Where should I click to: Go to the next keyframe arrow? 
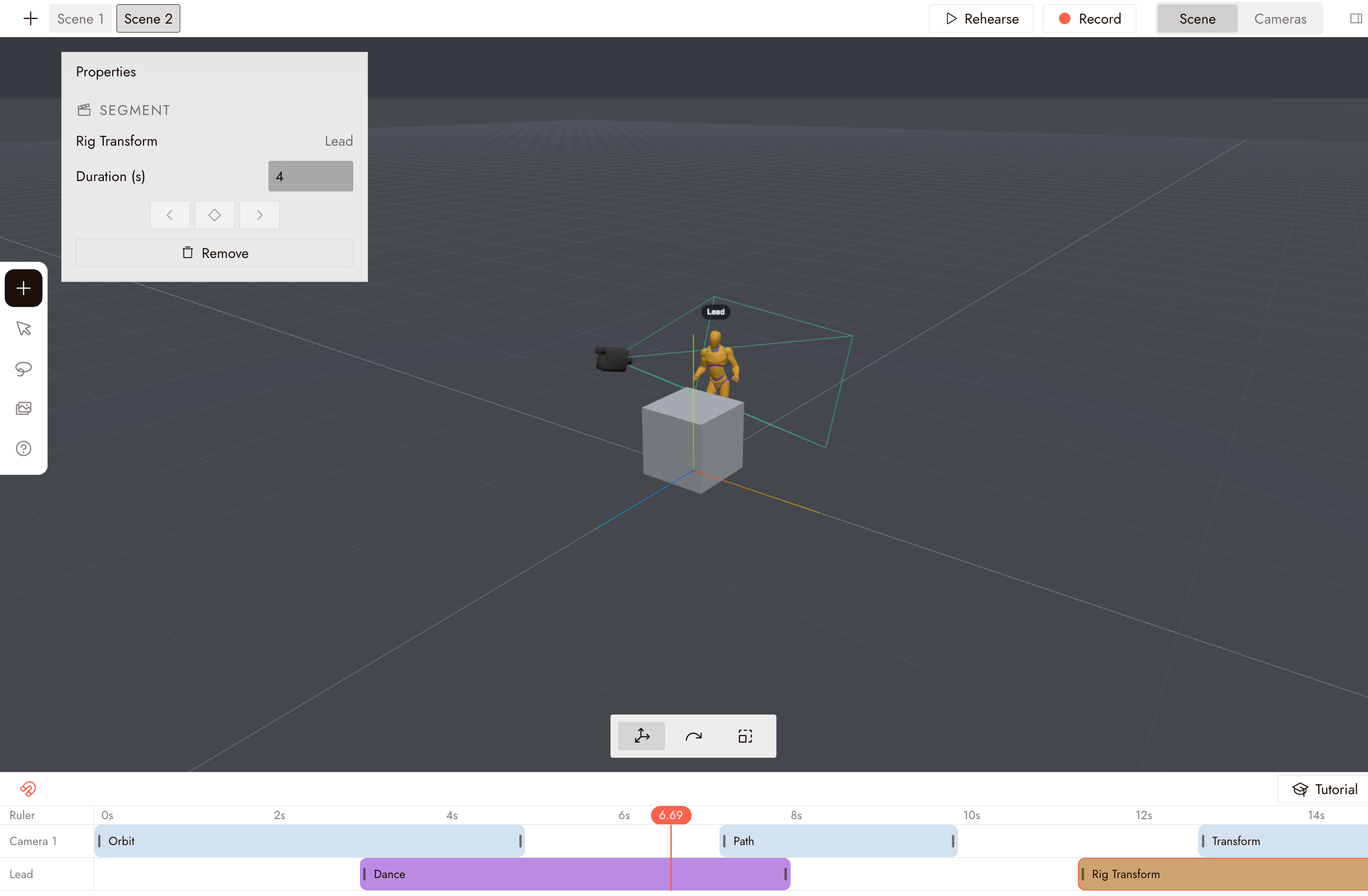(259, 215)
